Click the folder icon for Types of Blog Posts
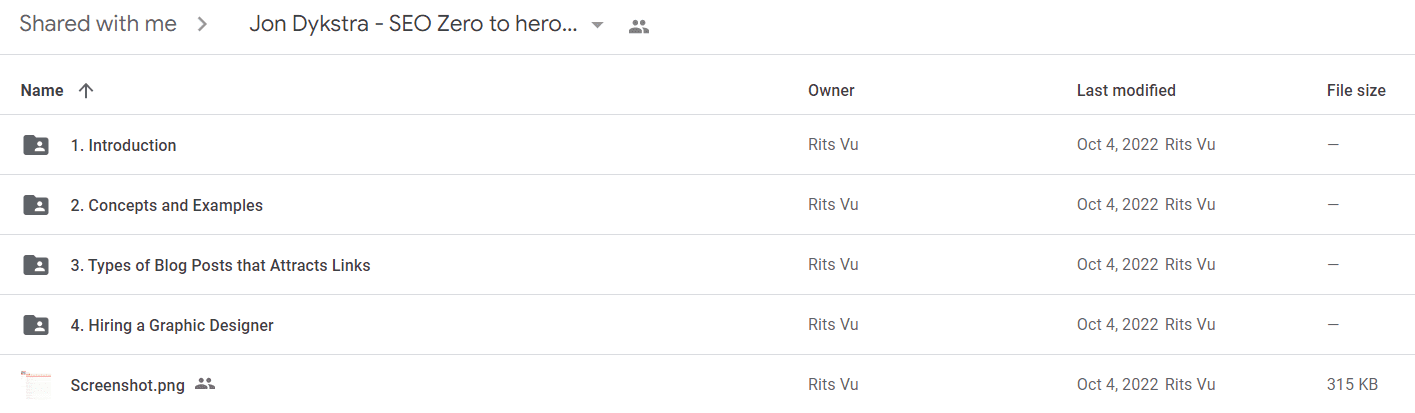1415x413 pixels. point(35,265)
